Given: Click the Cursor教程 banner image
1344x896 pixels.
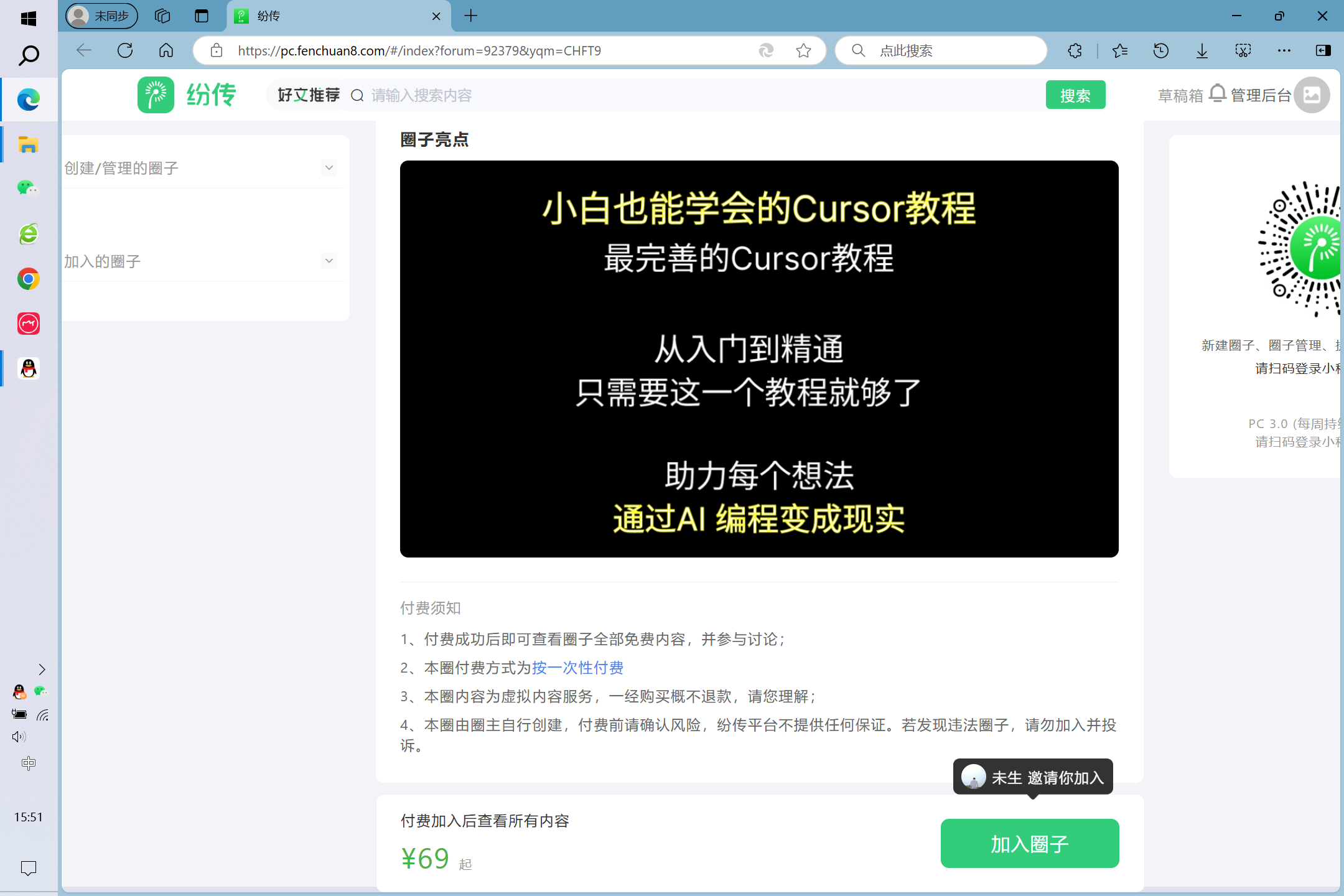Looking at the screenshot, I should (759, 359).
